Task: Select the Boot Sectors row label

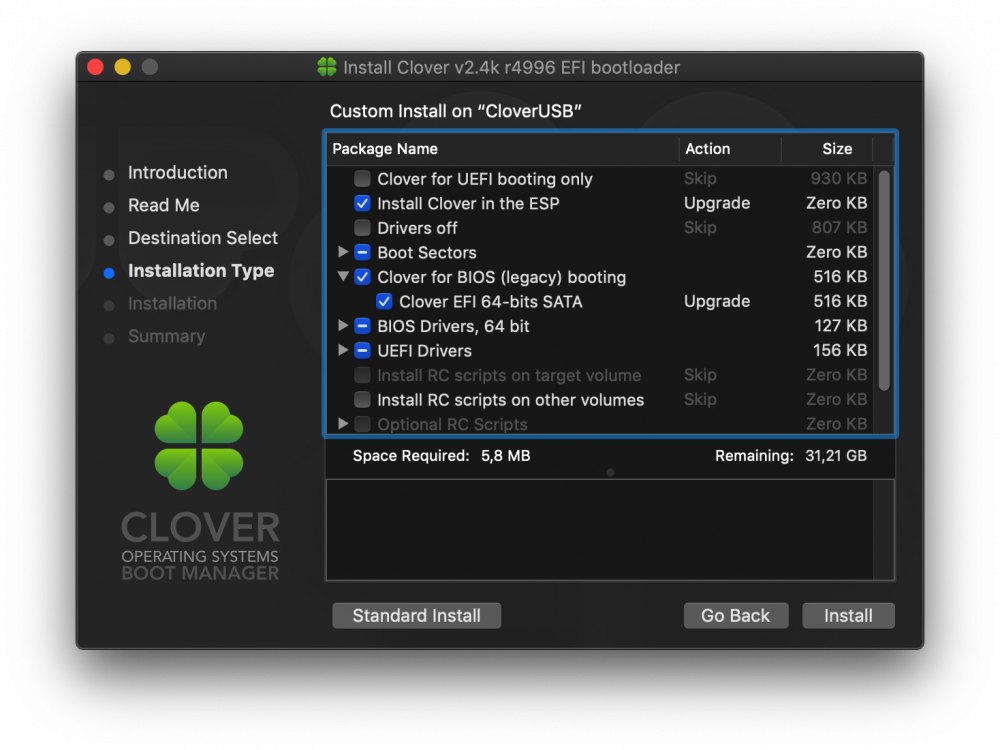Action: coord(427,253)
